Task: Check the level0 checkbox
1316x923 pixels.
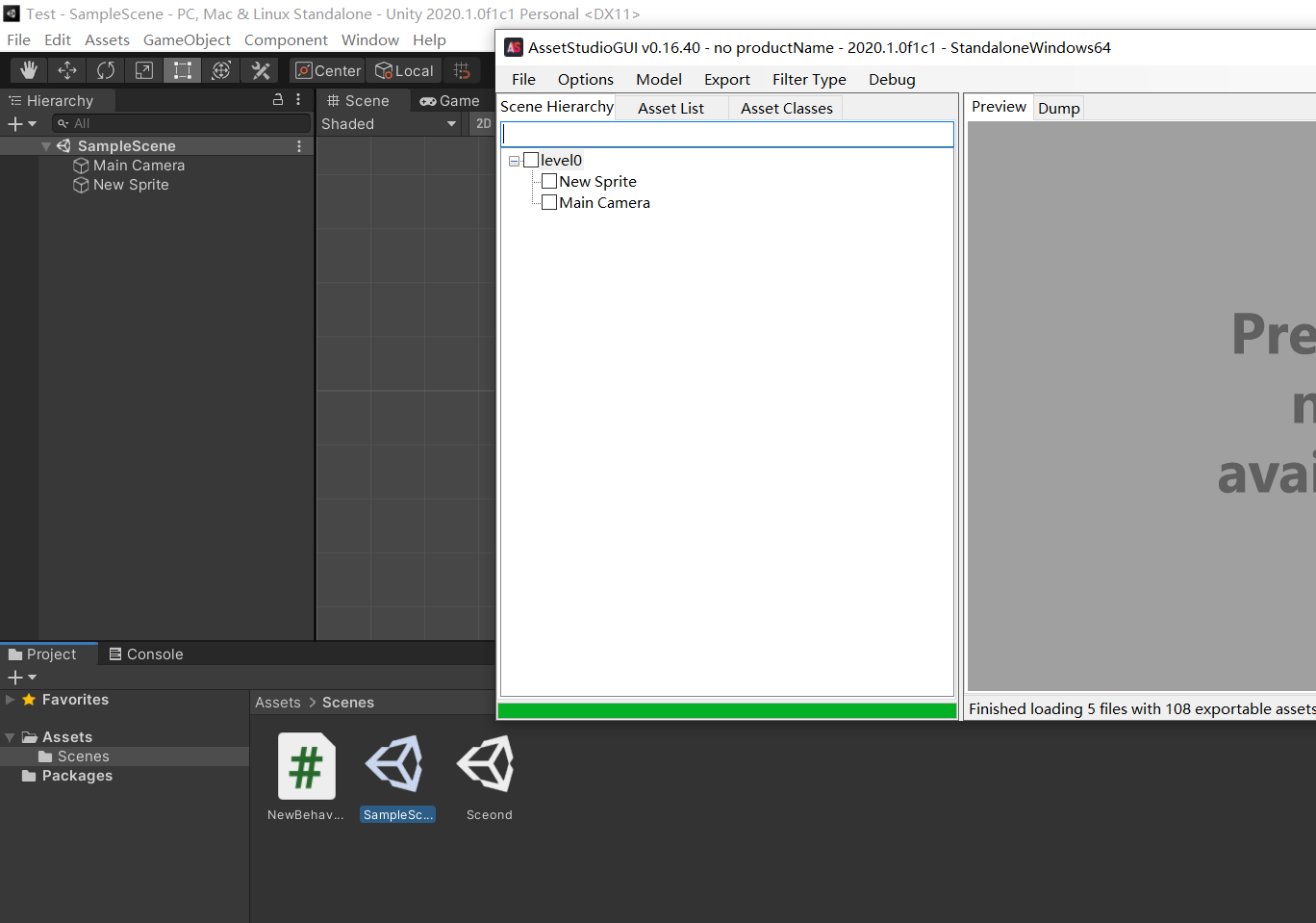Action: point(531,160)
